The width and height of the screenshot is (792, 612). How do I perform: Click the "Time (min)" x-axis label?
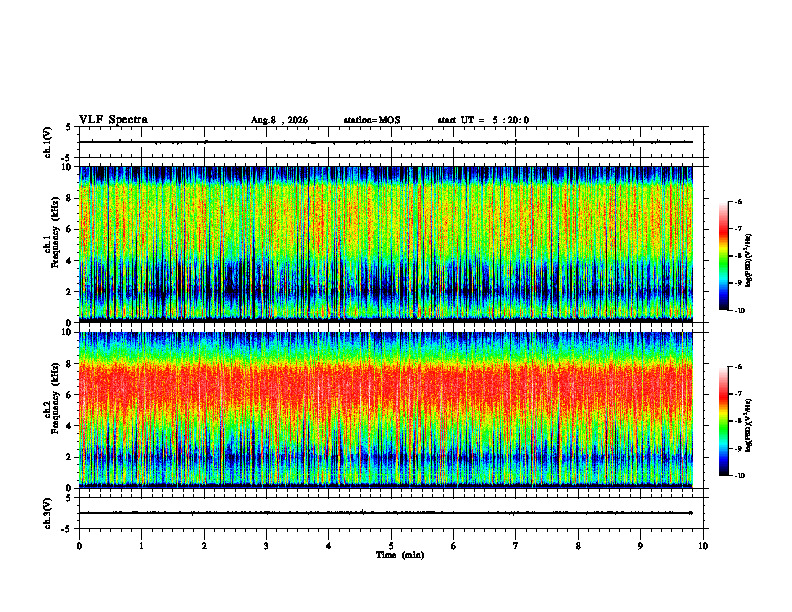pos(400,555)
